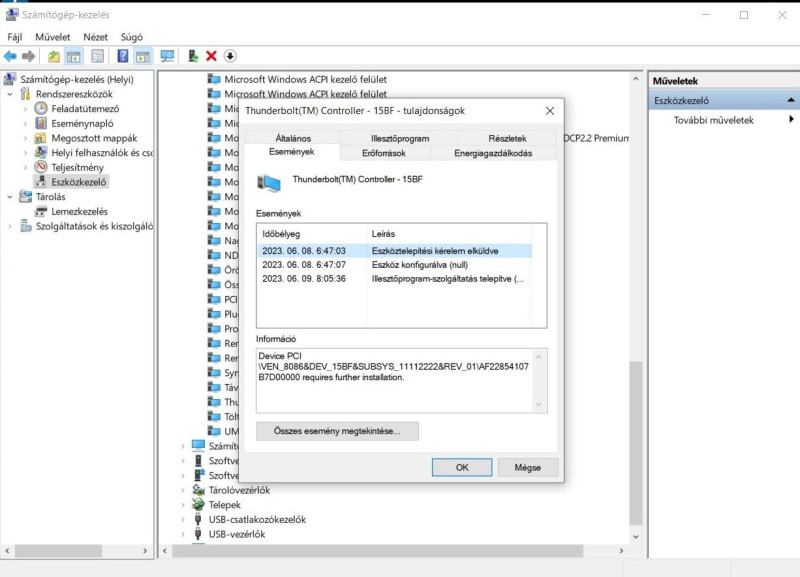Open Help with the blue question mark icon
Screen dimensions: 800x577
point(122,56)
